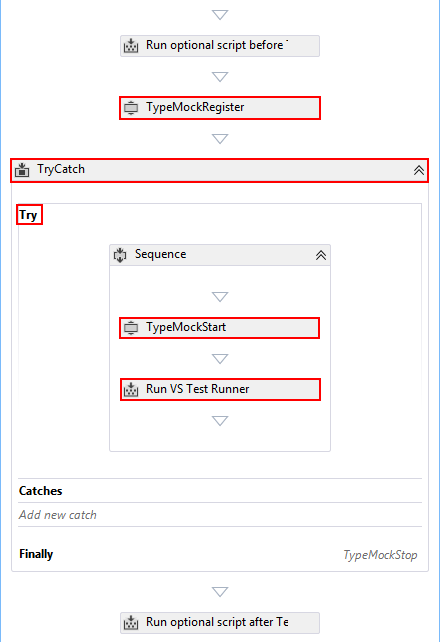Select the Run VS Test Runner activity
The height and width of the screenshot is (642, 440).
220,389
